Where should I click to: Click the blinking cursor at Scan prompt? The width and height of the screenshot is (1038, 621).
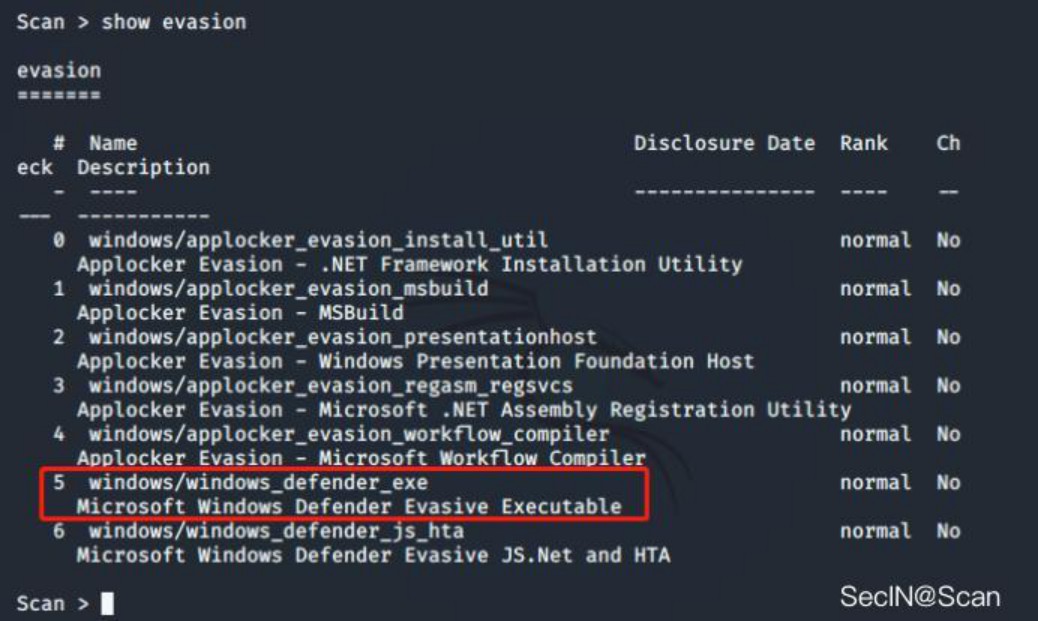107,603
